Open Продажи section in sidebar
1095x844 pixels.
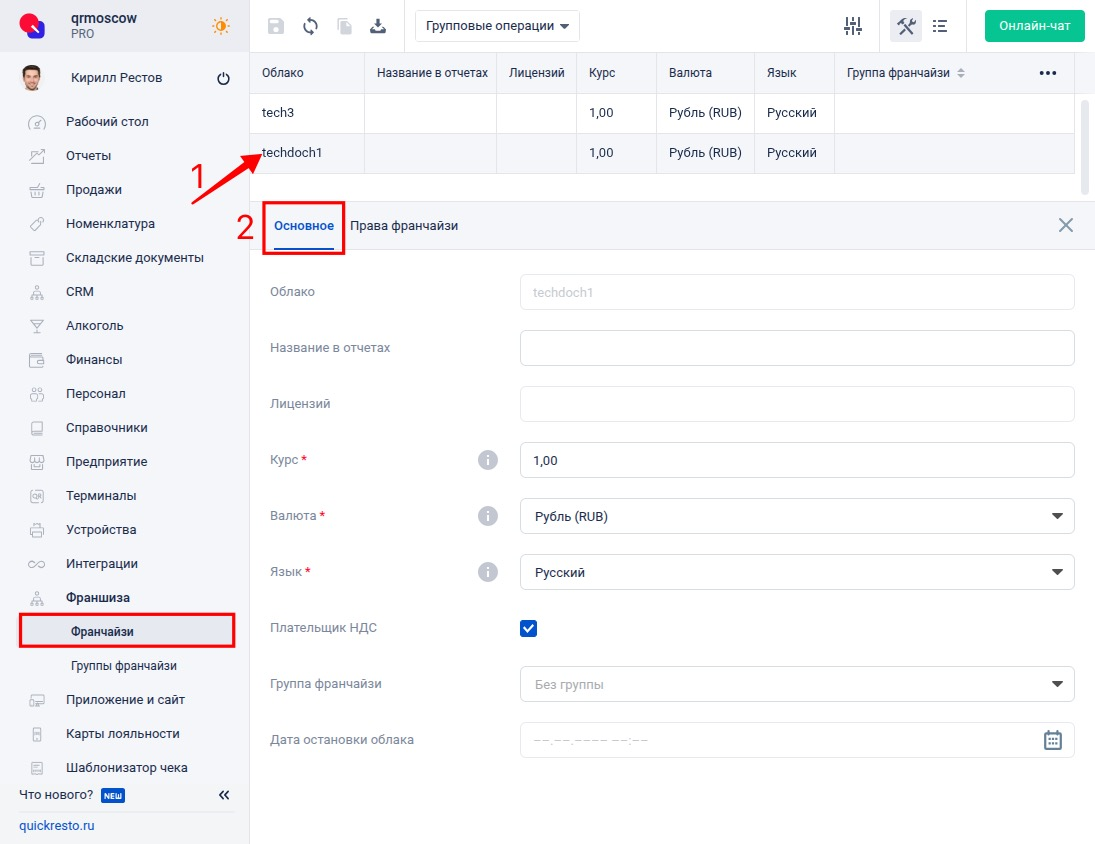94,190
